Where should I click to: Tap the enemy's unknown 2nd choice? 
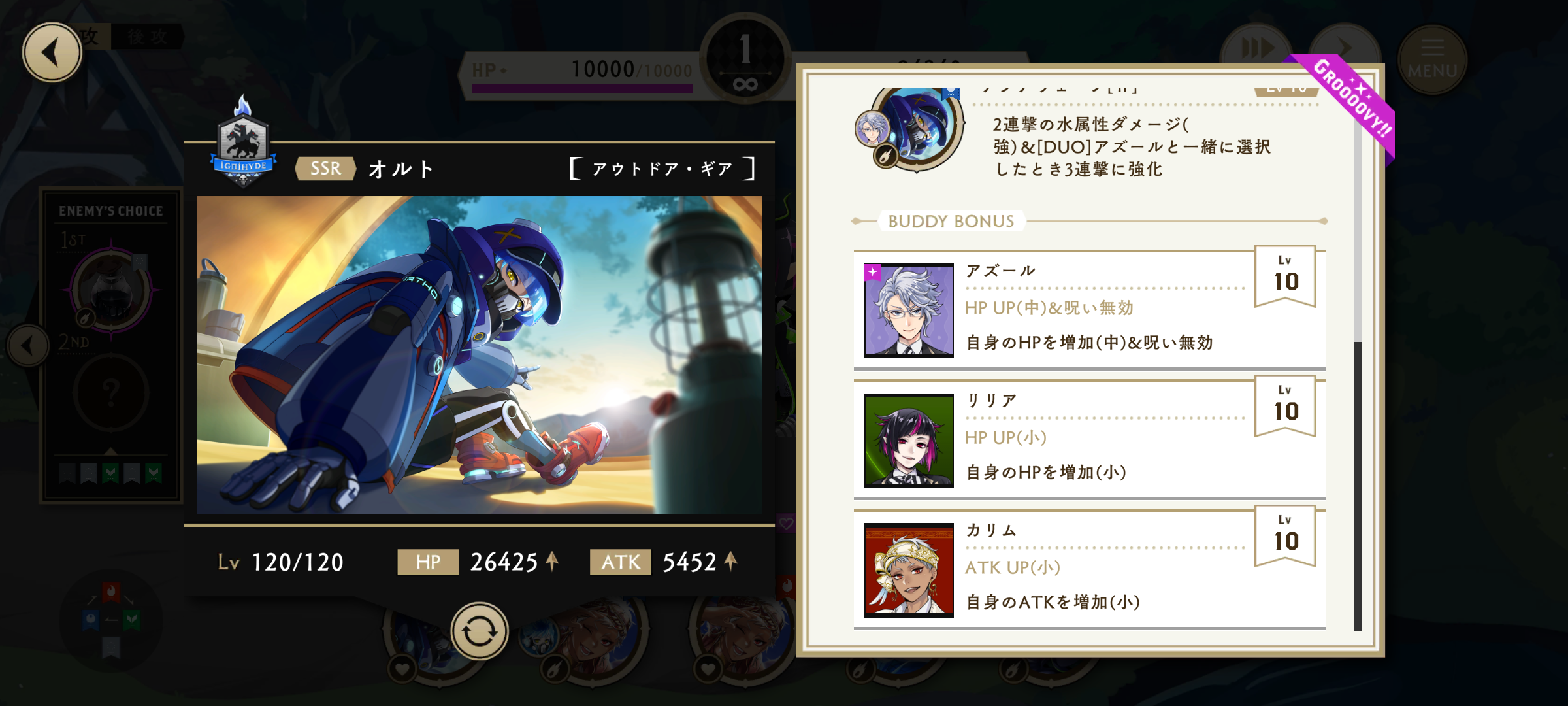pos(111,392)
